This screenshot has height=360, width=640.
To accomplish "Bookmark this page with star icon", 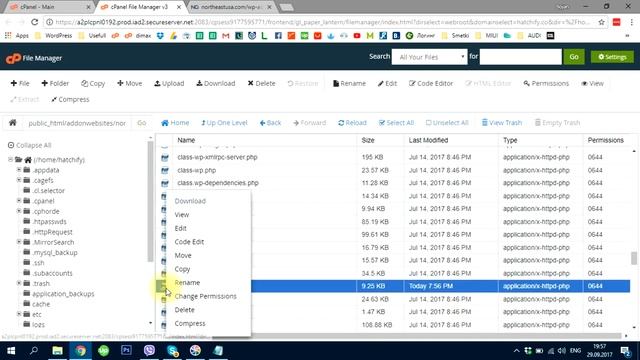I will (x=601, y=22).
